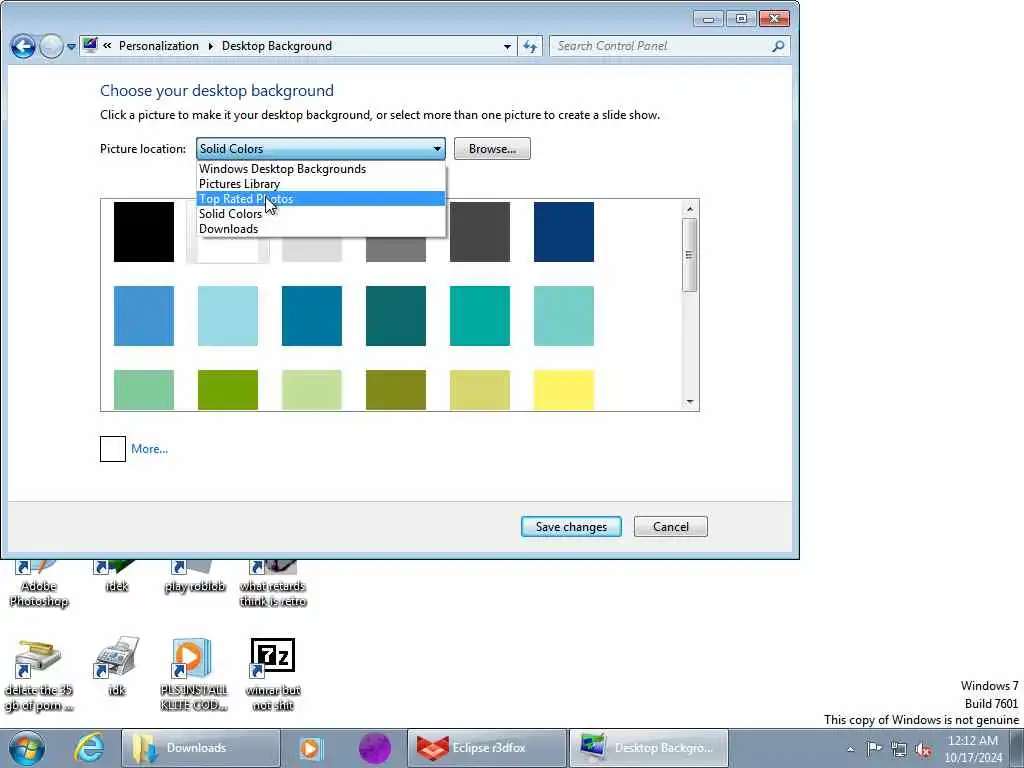Choose Pictures Library from the list
Image resolution: width=1024 pixels, height=768 pixels.
[321, 184]
